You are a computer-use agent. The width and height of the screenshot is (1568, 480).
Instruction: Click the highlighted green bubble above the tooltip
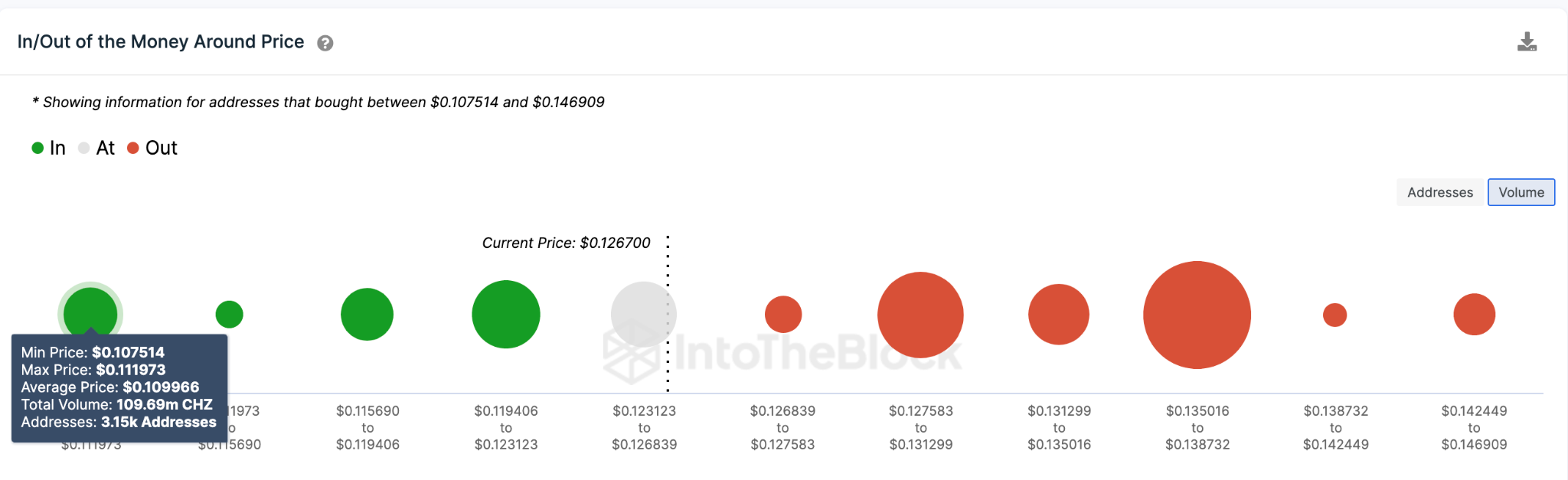coord(90,310)
